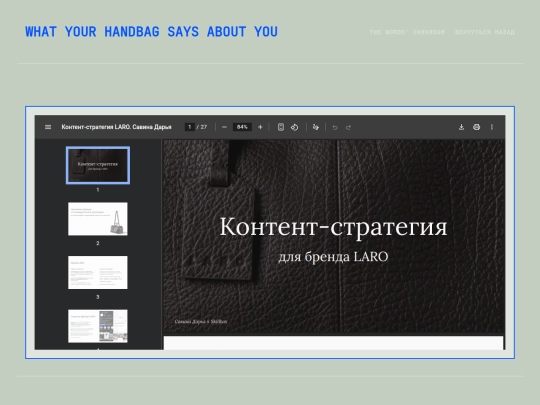Download the PDF document
Image resolution: width=540 pixels, height=405 pixels.
(x=461, y=127)
